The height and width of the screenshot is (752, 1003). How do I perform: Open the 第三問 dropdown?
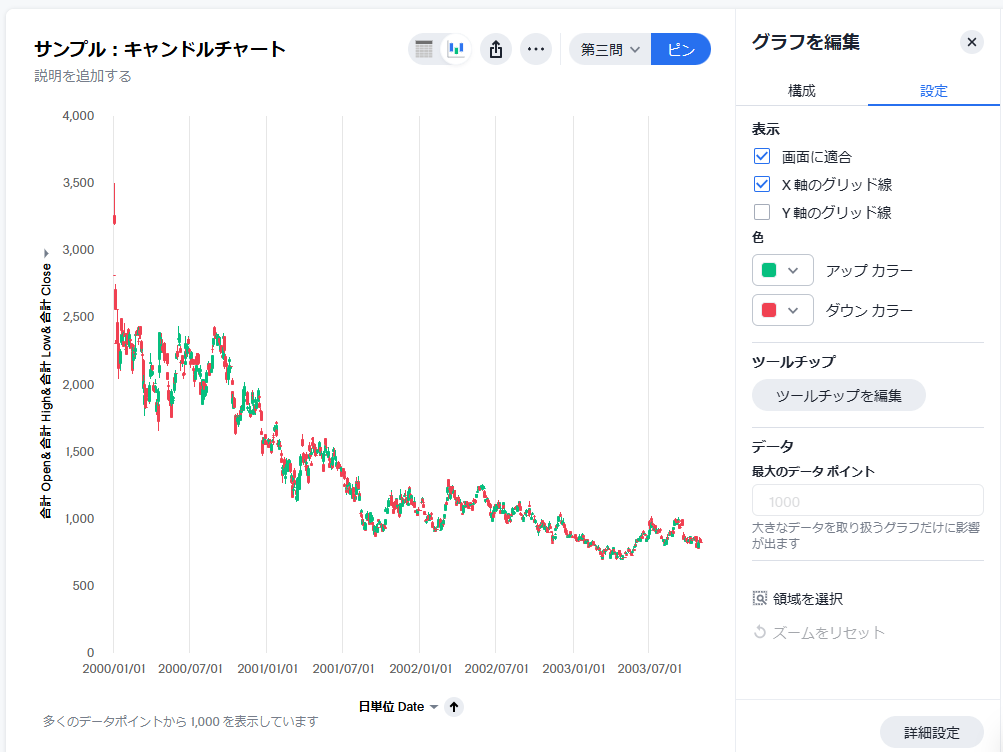click(x=609, y=49)
